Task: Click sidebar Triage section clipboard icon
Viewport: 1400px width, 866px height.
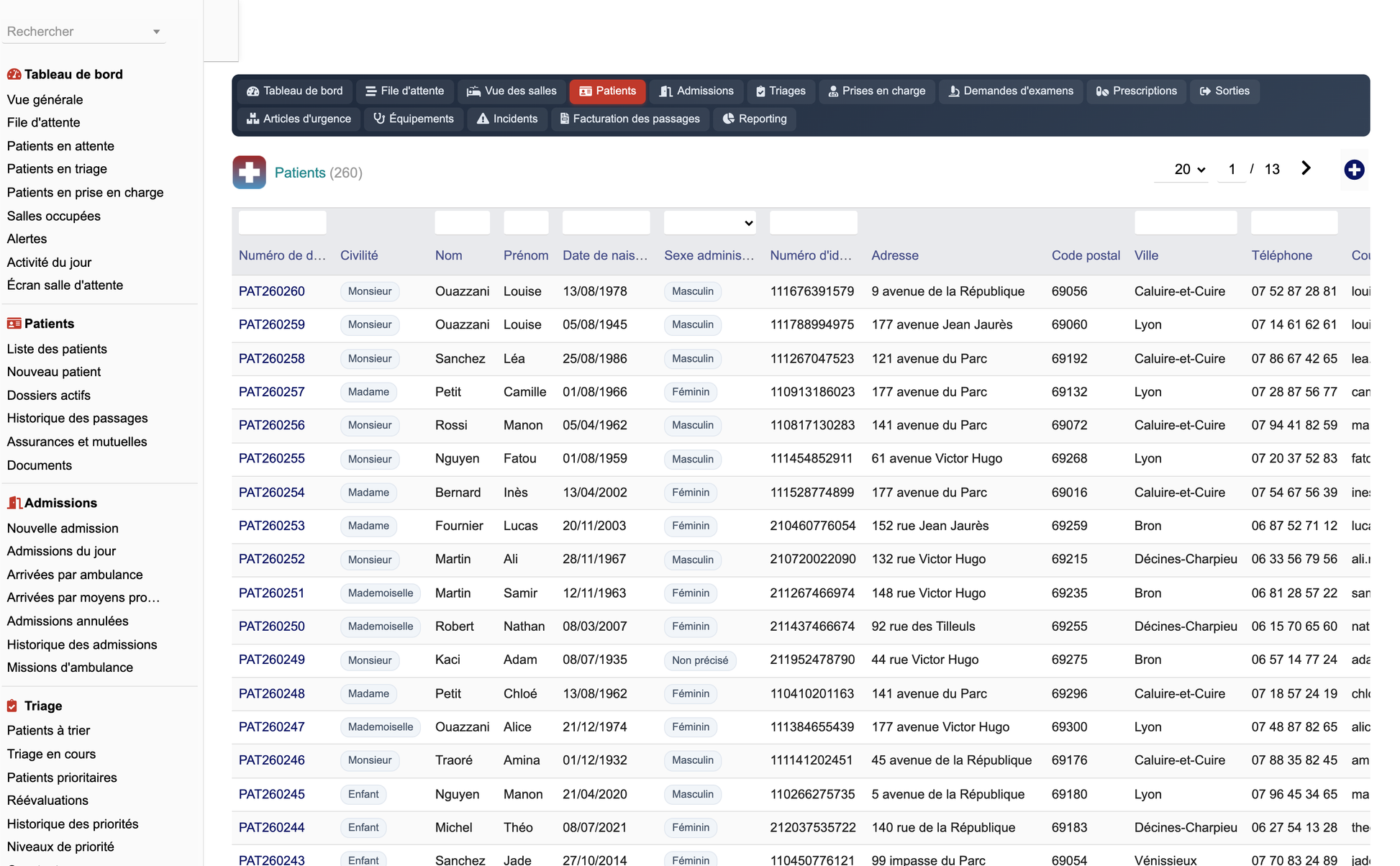Action: pyautogui.click(x=12, y=706)
